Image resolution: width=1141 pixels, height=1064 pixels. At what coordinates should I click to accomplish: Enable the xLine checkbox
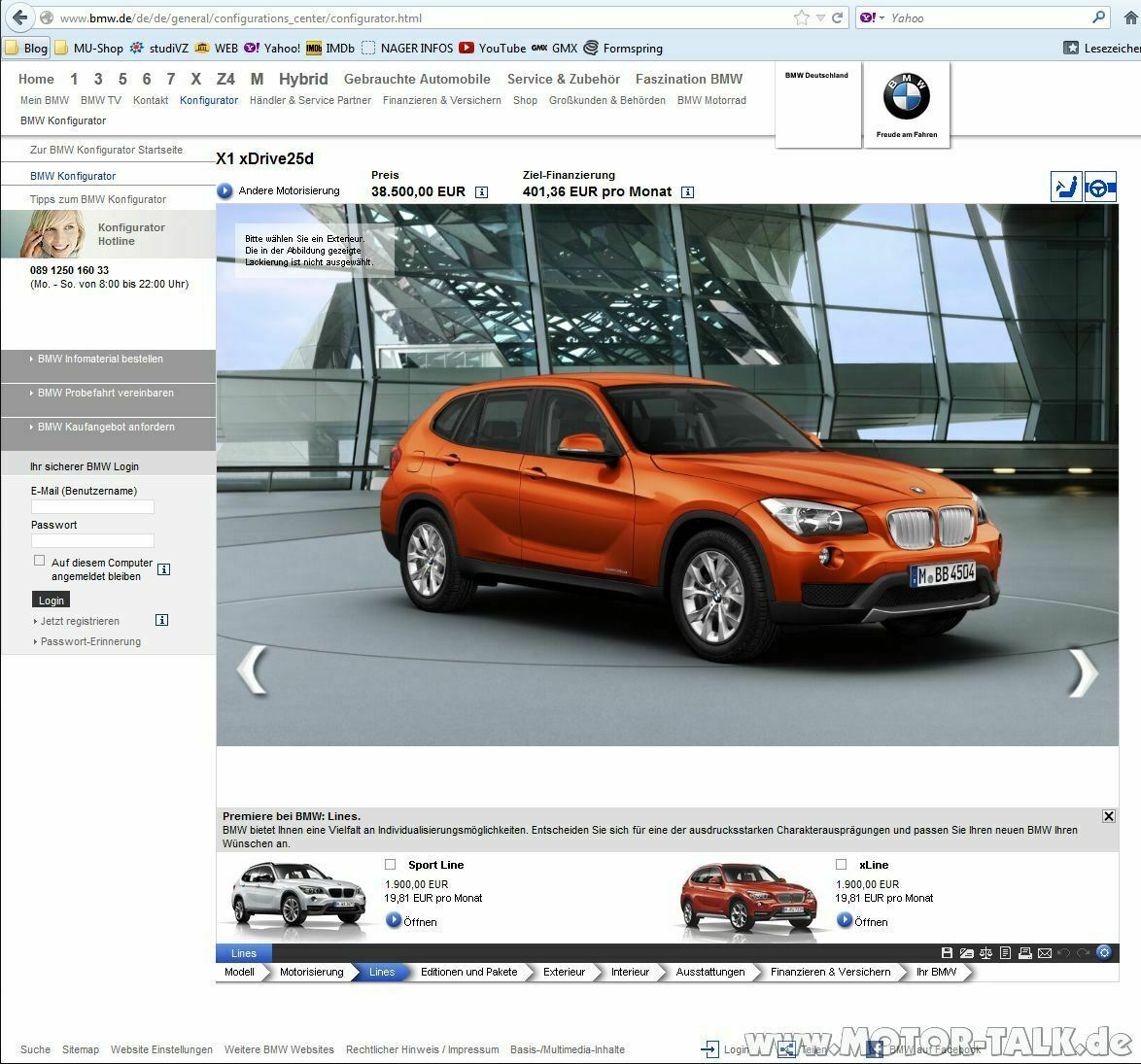pos(841,864)
